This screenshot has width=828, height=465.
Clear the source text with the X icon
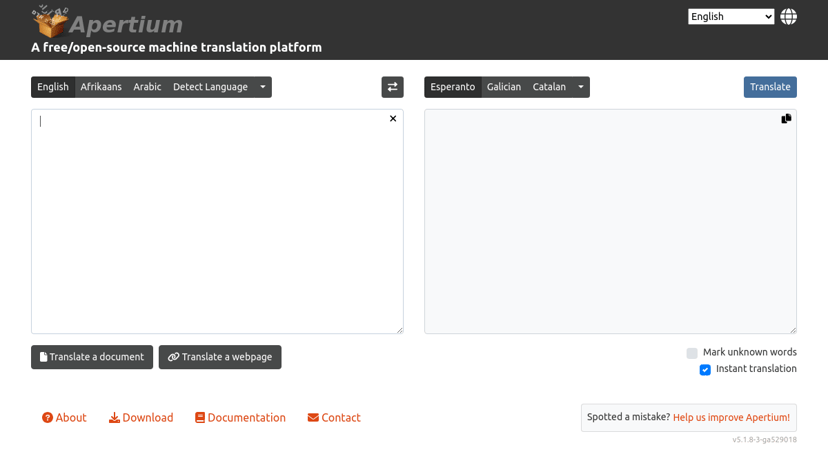coord(393,119)
